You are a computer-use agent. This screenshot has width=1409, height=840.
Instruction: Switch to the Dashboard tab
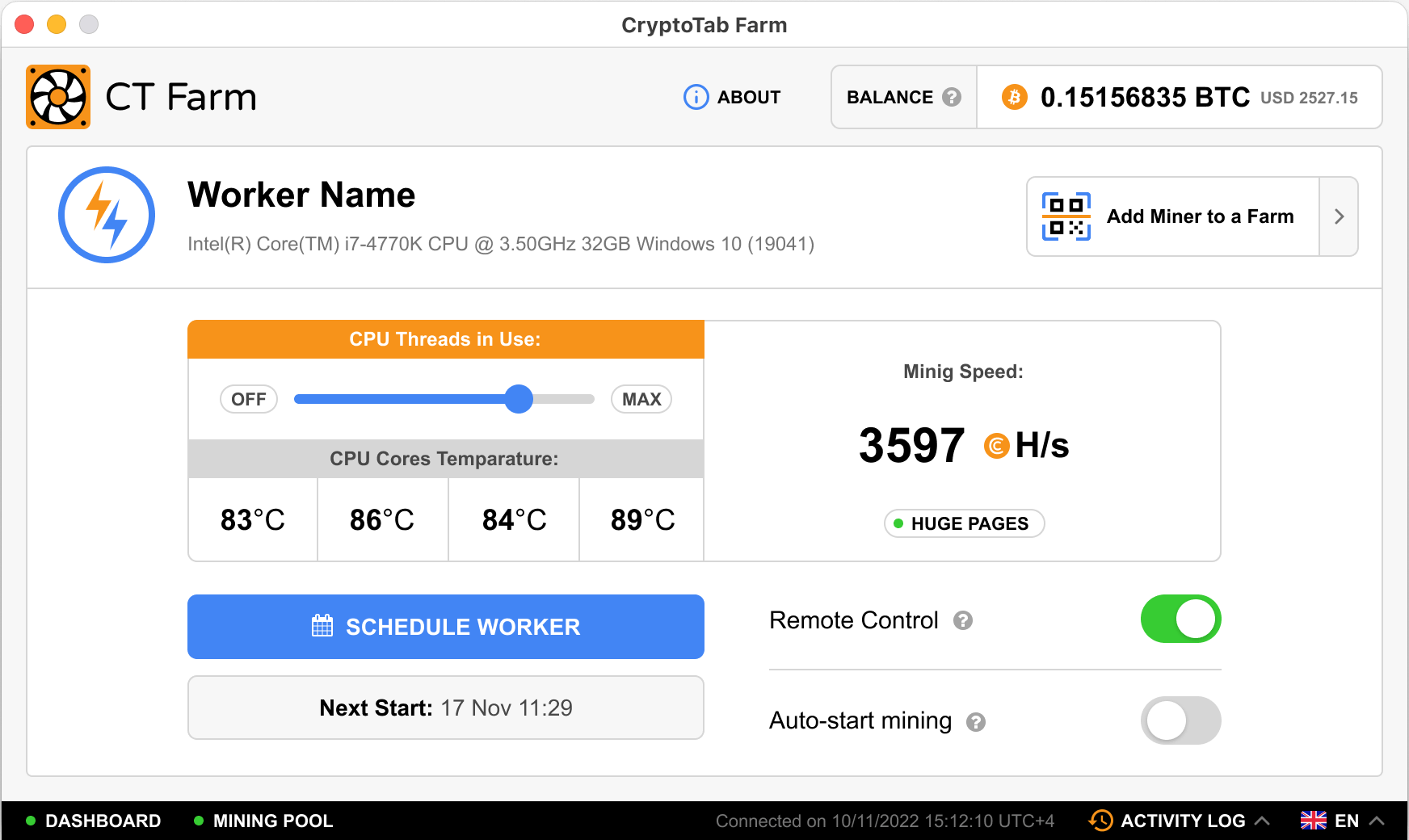tap(94, 821)
